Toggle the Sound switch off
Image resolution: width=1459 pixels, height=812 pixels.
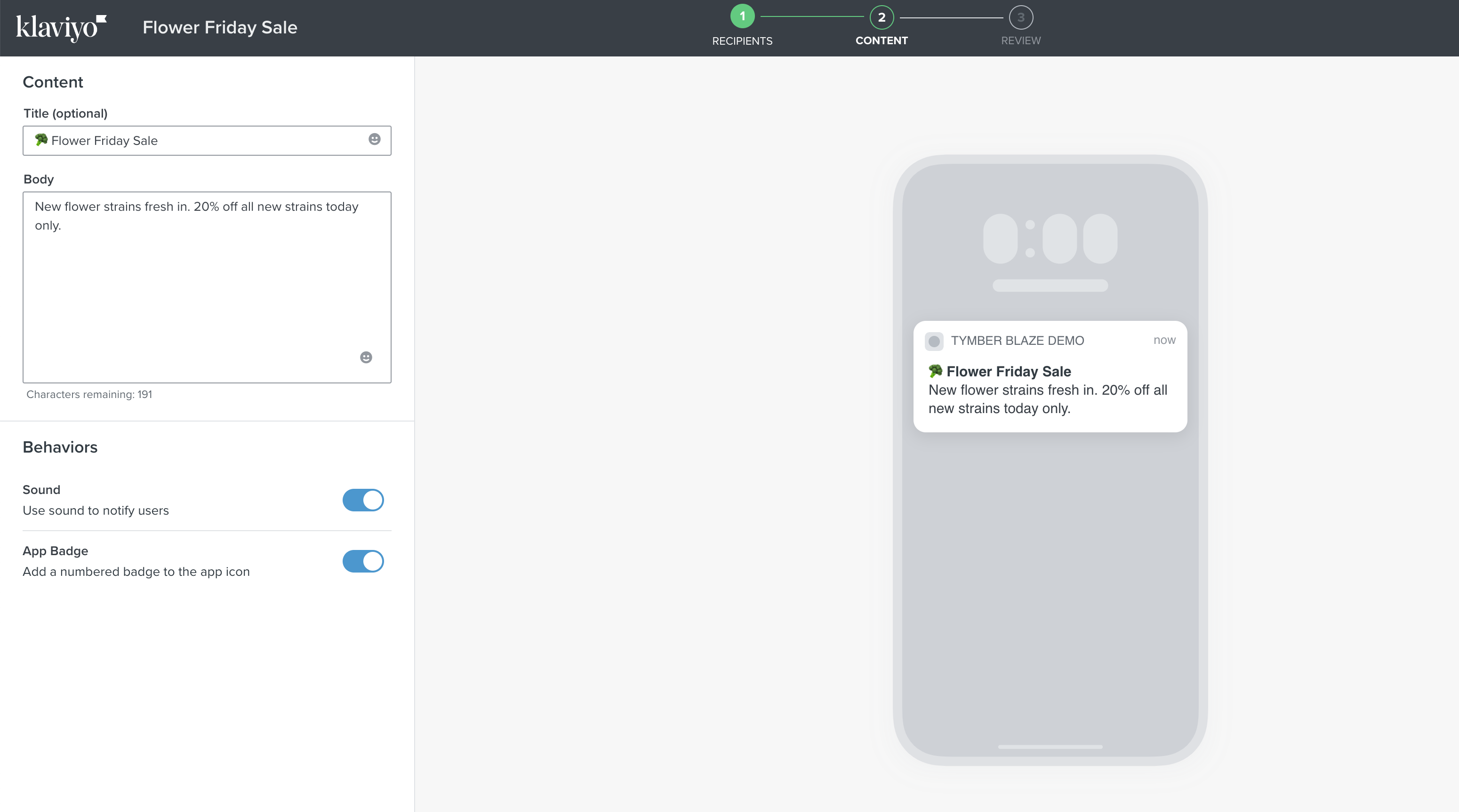pyautogui.click(x=363, y=500)
